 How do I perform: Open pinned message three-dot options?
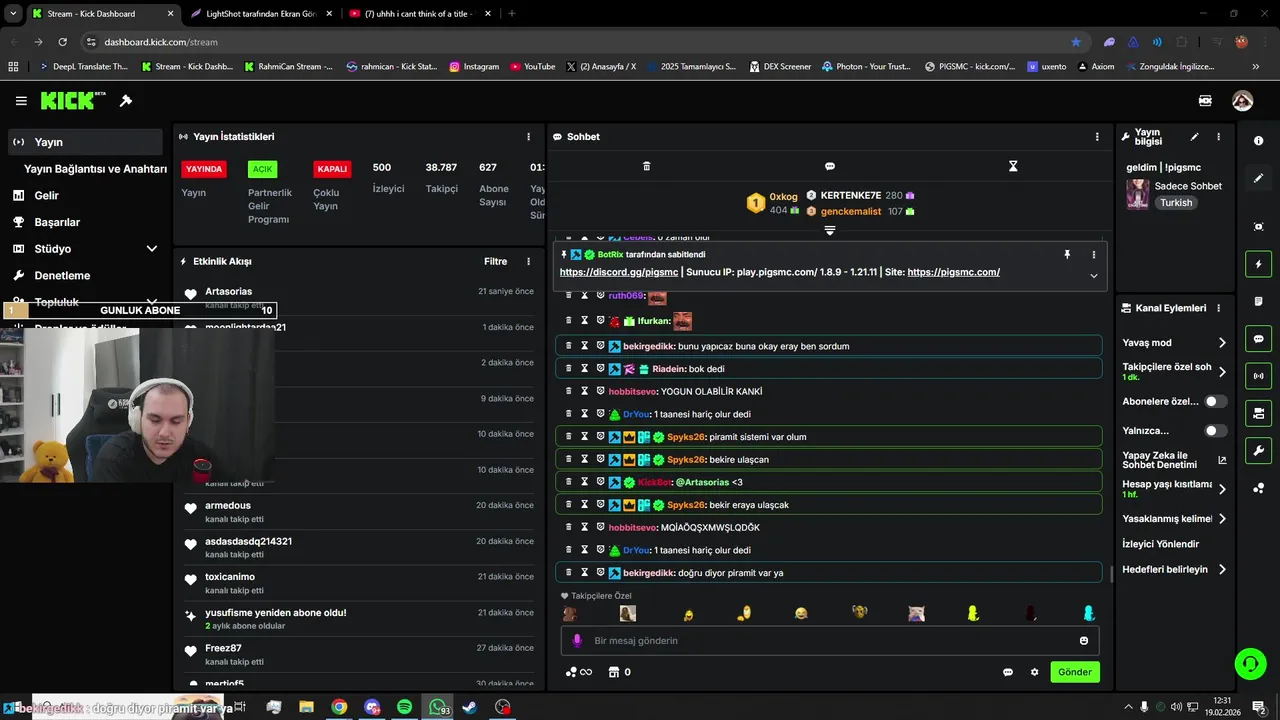click(x=1093, y=255)
